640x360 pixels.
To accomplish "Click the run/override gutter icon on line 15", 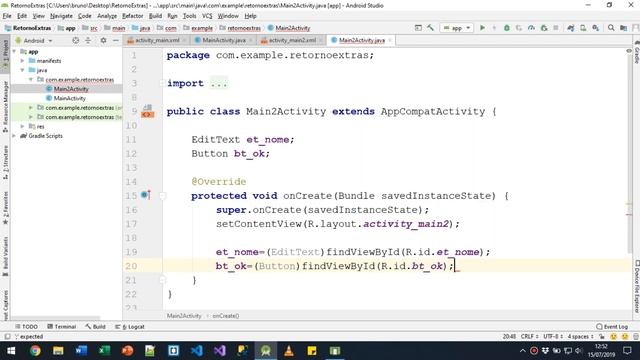I will pos(146,195).
